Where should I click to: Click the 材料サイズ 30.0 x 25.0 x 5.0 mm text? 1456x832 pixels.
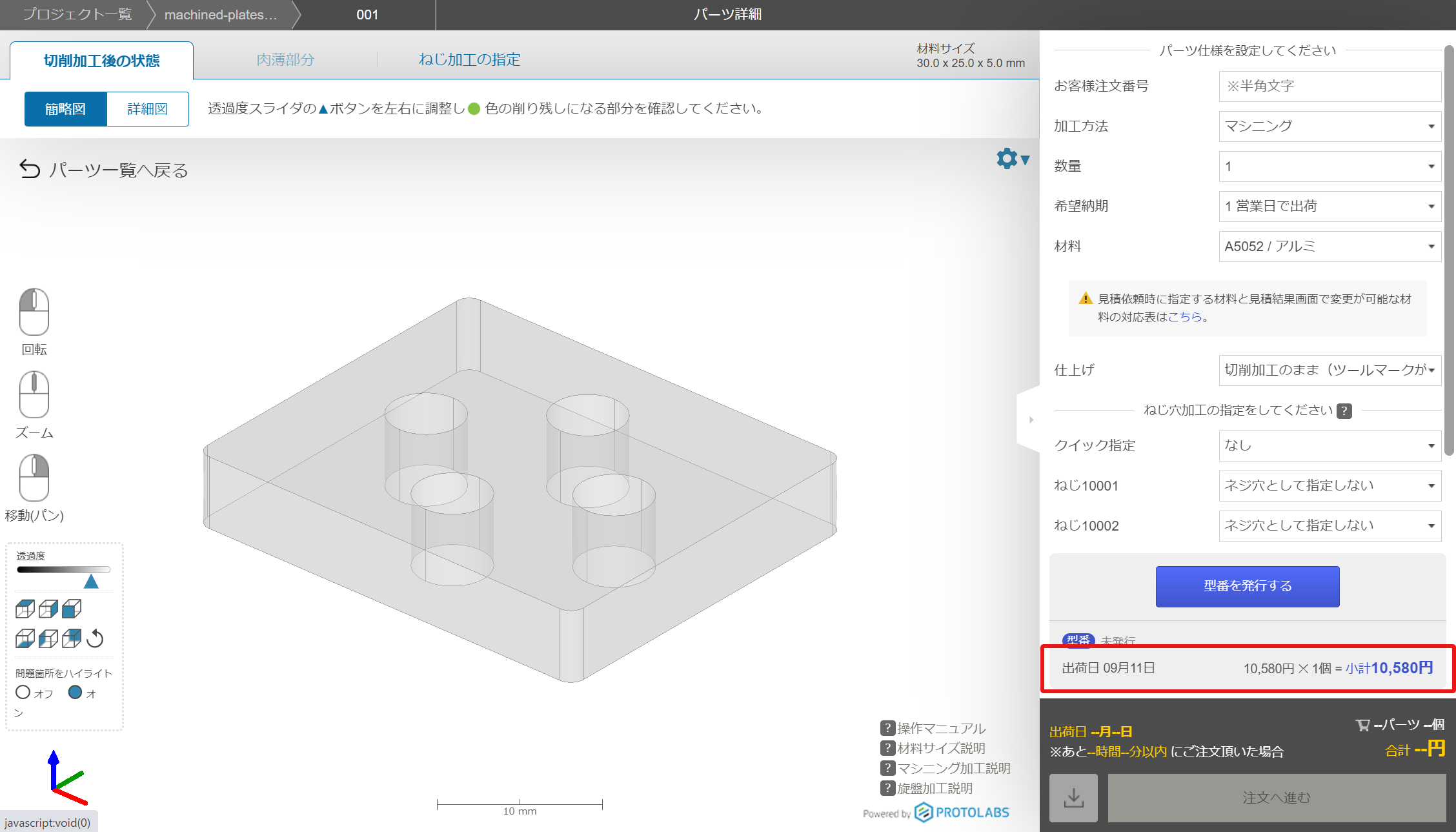971,56
